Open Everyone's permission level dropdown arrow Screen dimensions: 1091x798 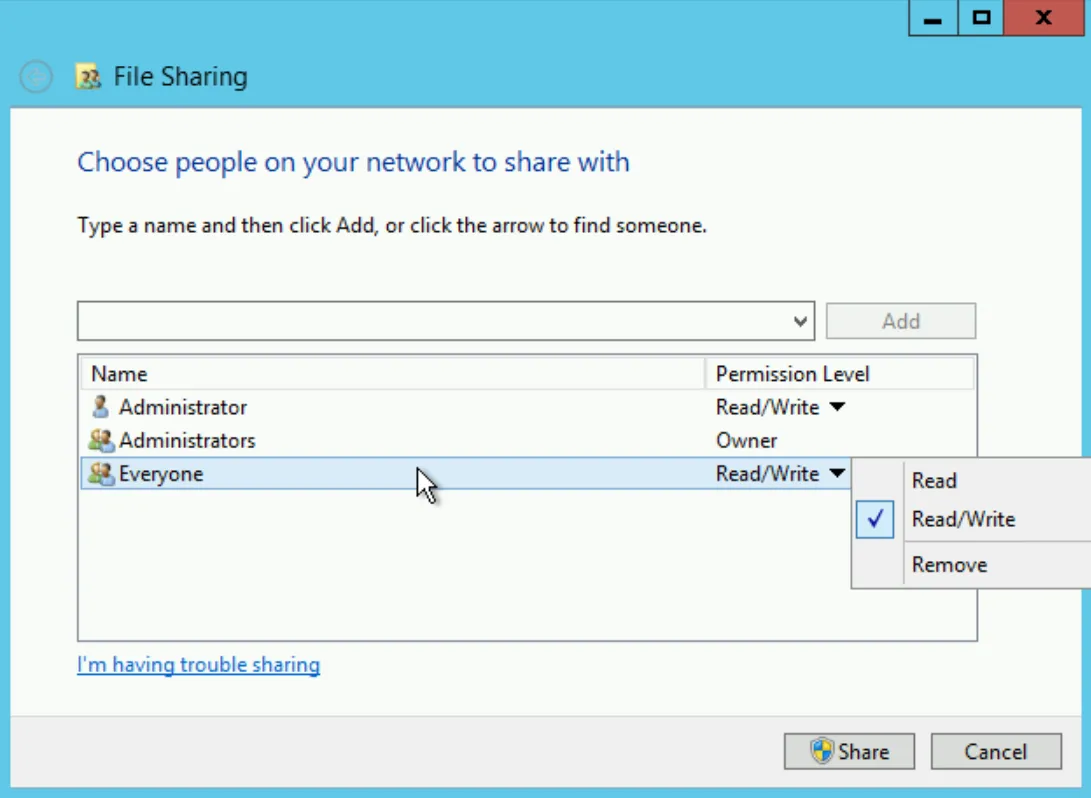(x=837, y=474)
